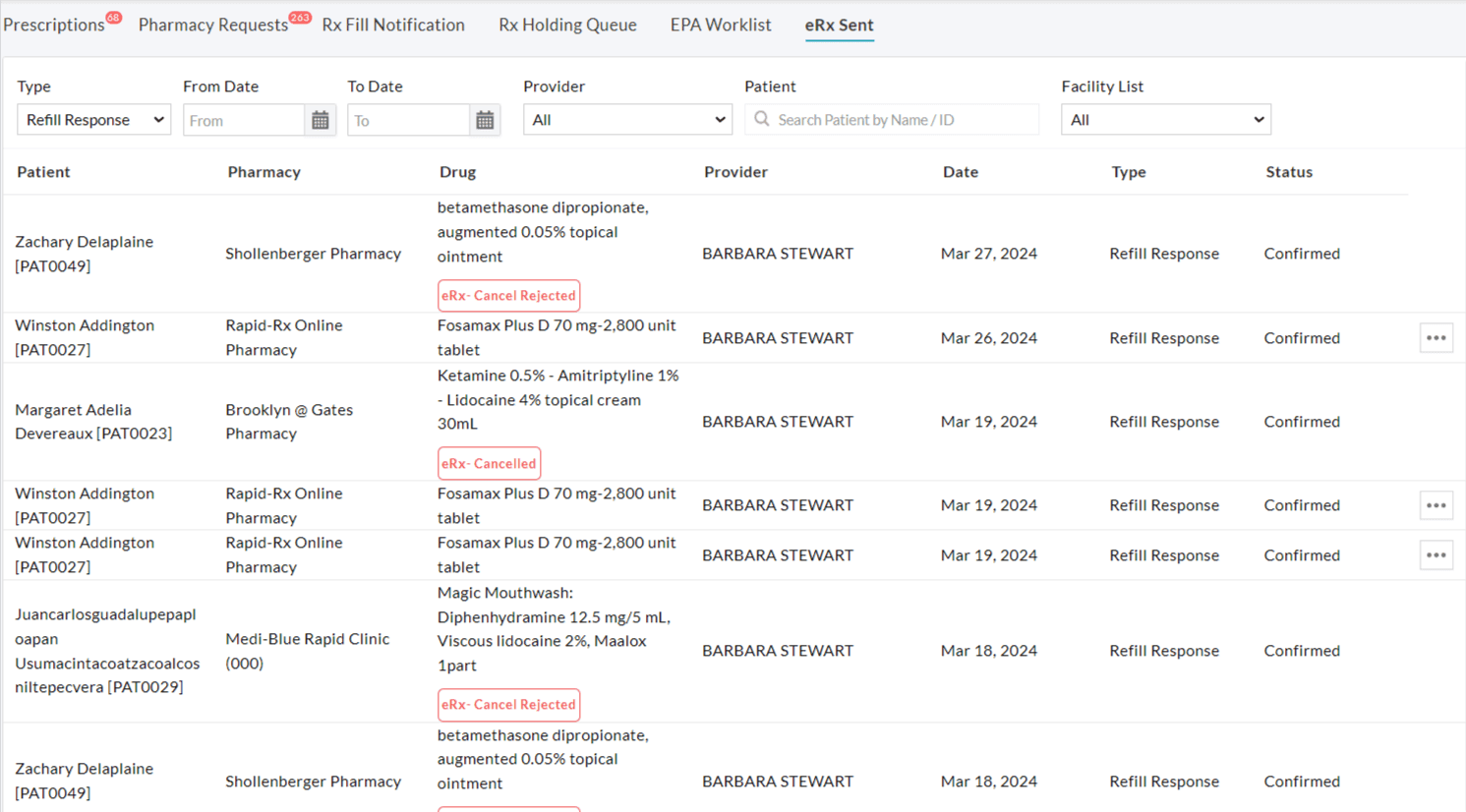This screenshot has width=1466, height=812.
Task: Open the From Date calendar picker icon
Action: click(320, 120)
